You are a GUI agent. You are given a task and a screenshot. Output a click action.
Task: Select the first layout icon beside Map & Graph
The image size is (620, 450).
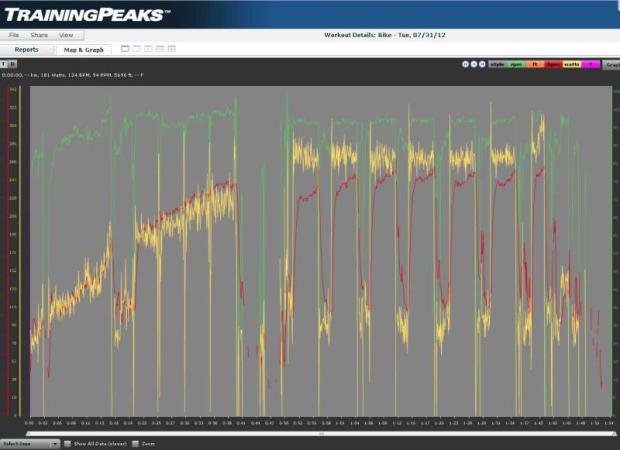[125, 48]
